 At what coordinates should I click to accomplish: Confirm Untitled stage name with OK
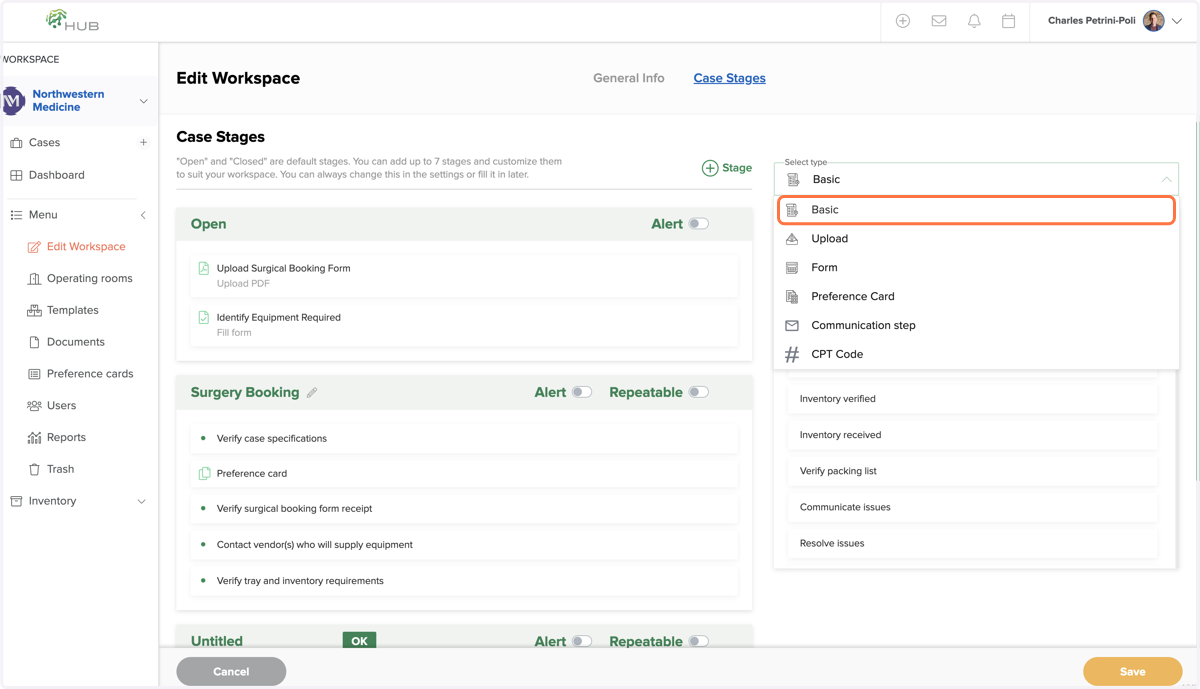pos(359,641)
